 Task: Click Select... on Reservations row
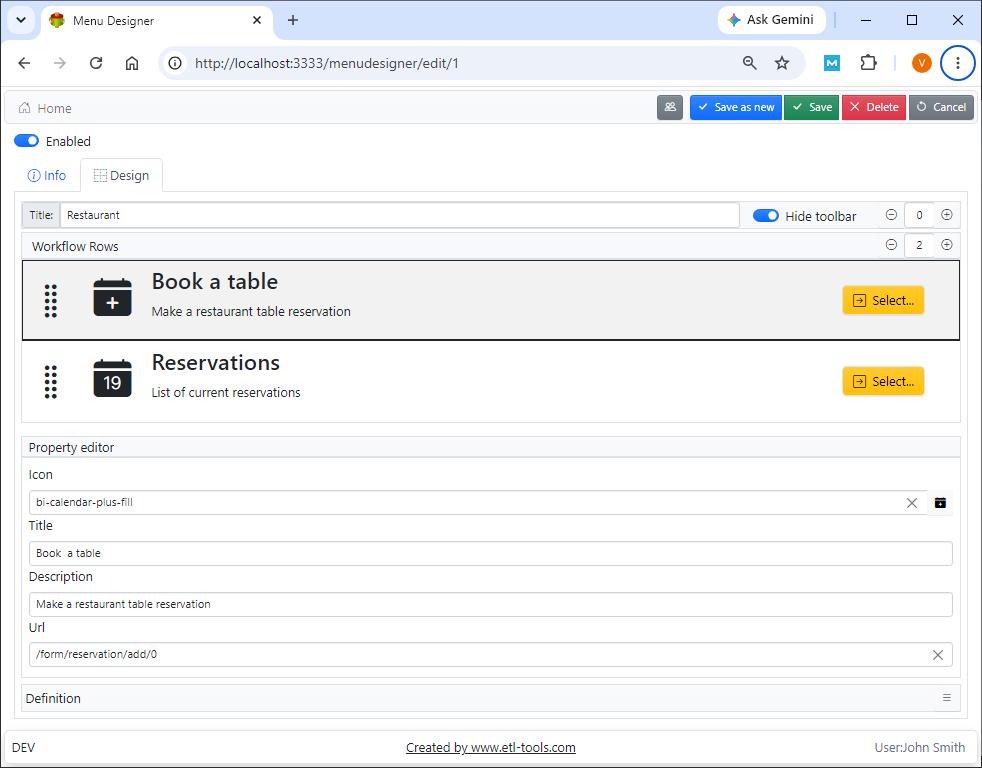tap(883, 381)
